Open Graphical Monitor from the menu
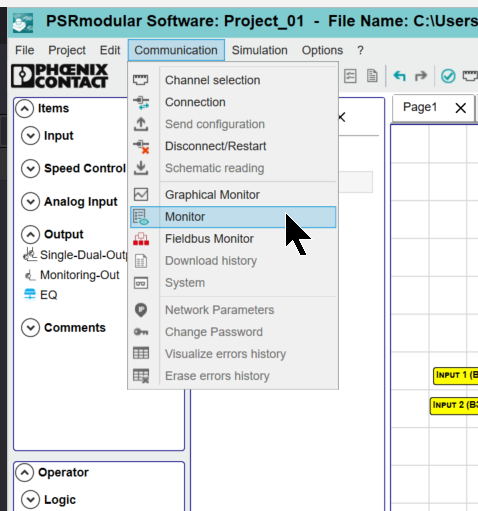Viewport: 478px width, 511px height. tap(233, 194)
